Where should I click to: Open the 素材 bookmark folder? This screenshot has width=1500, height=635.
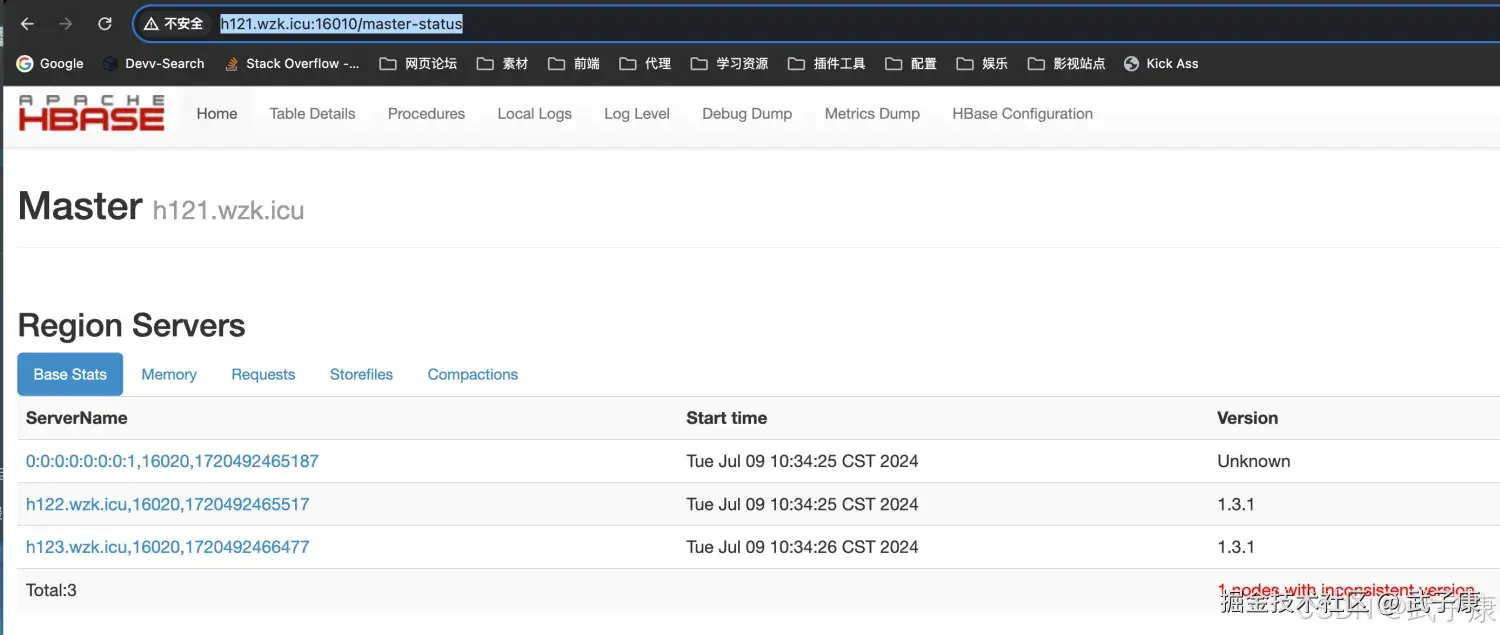pos(502,63)
